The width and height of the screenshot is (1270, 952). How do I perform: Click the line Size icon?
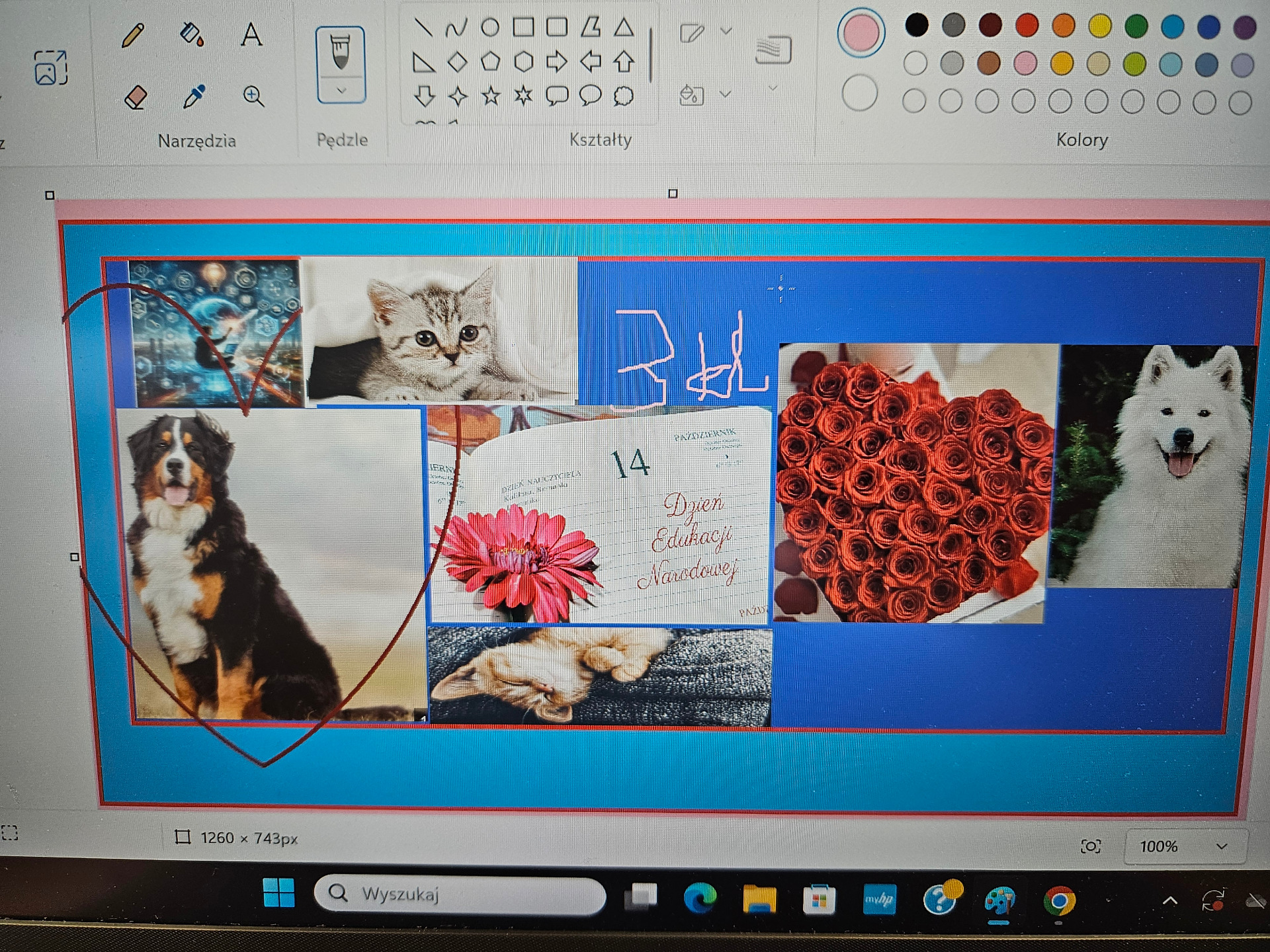coord(773,50)
